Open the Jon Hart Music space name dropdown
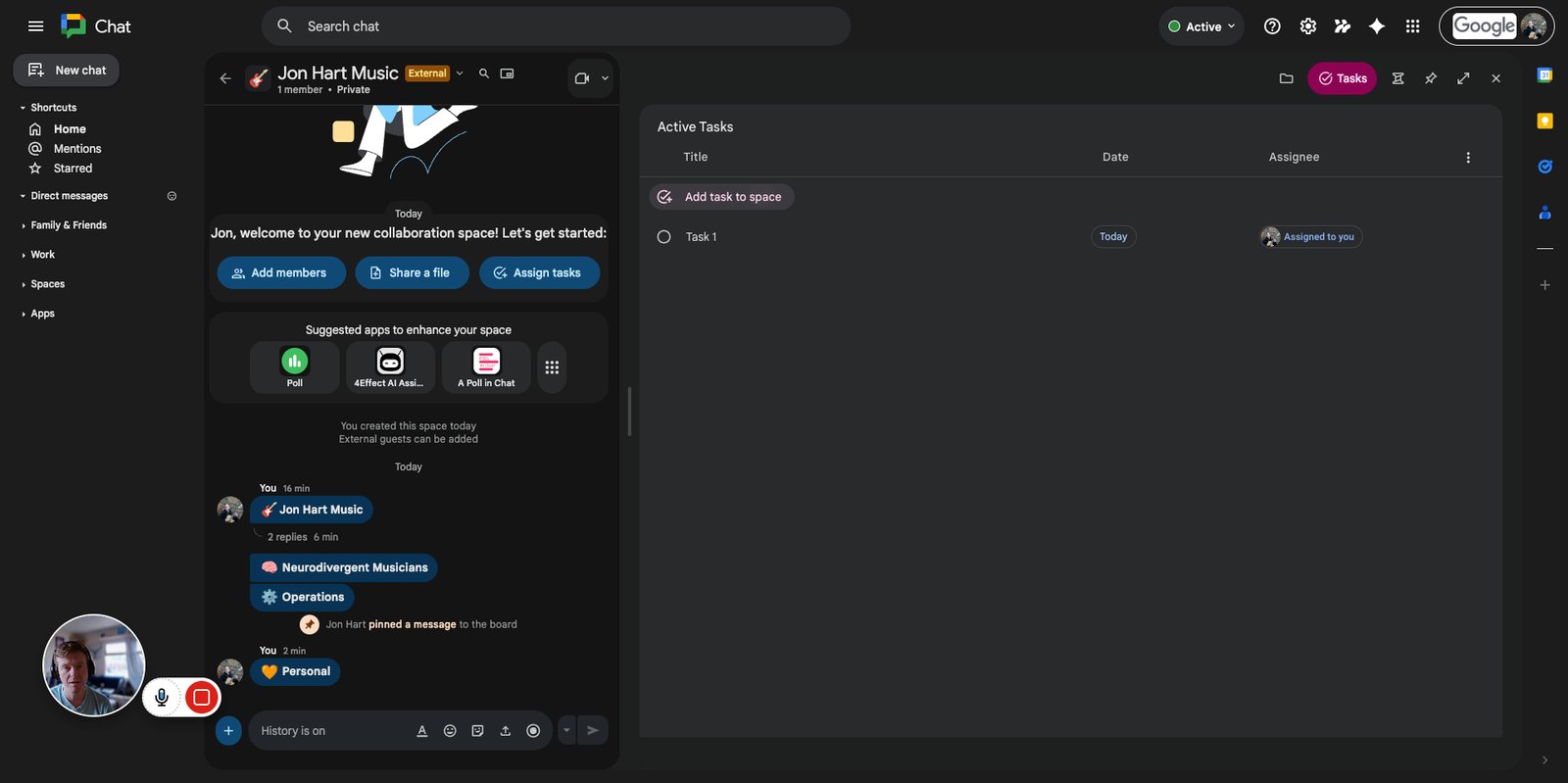The image size is (1568, 783). click(x=460, y=73)
